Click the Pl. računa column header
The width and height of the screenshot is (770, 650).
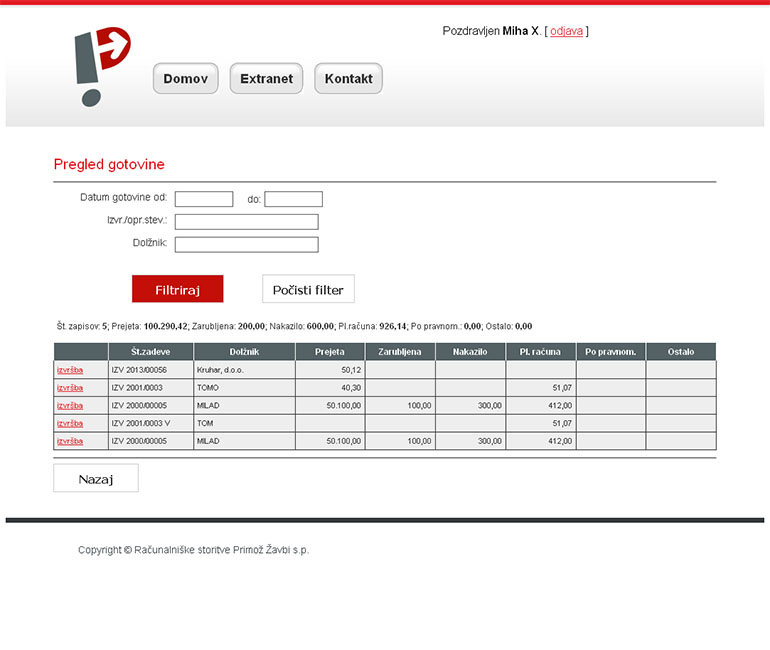tap(540, 352)
